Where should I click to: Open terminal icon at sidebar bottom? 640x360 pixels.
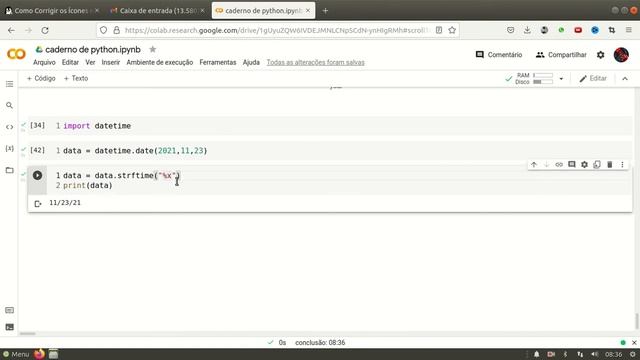(9, 327)
